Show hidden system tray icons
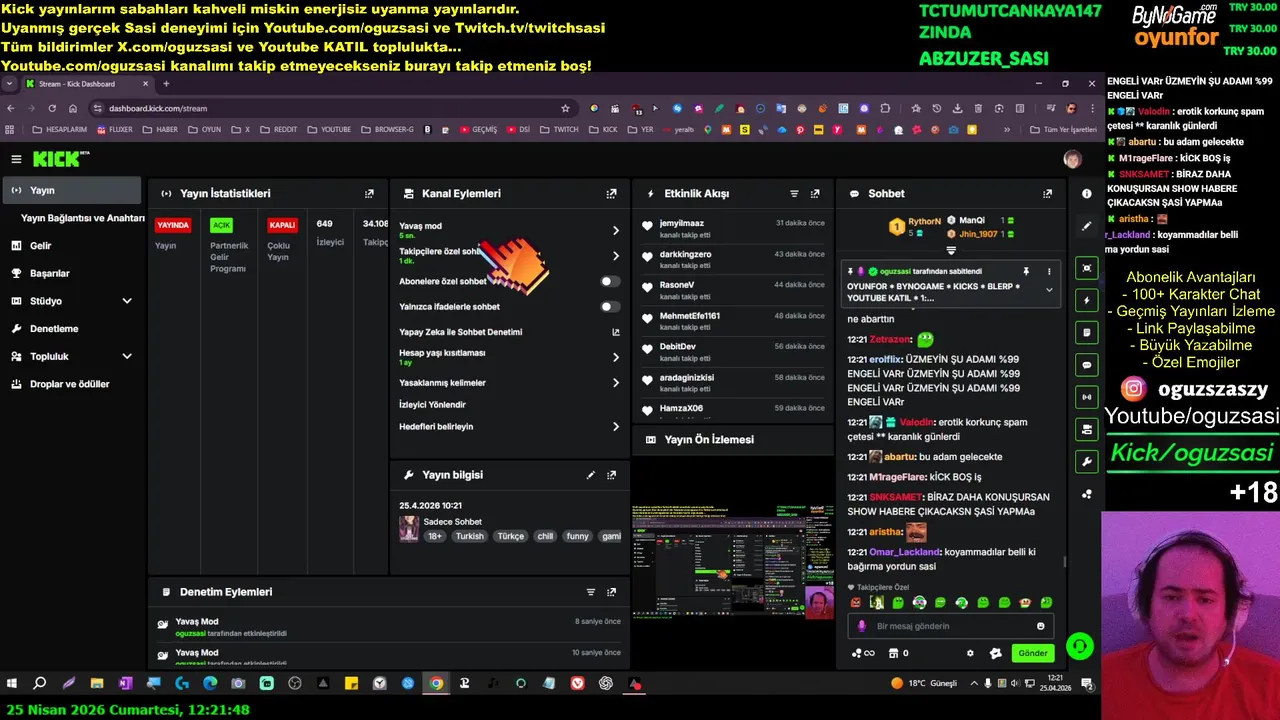1280x720 pixels. tap(972, 684)
